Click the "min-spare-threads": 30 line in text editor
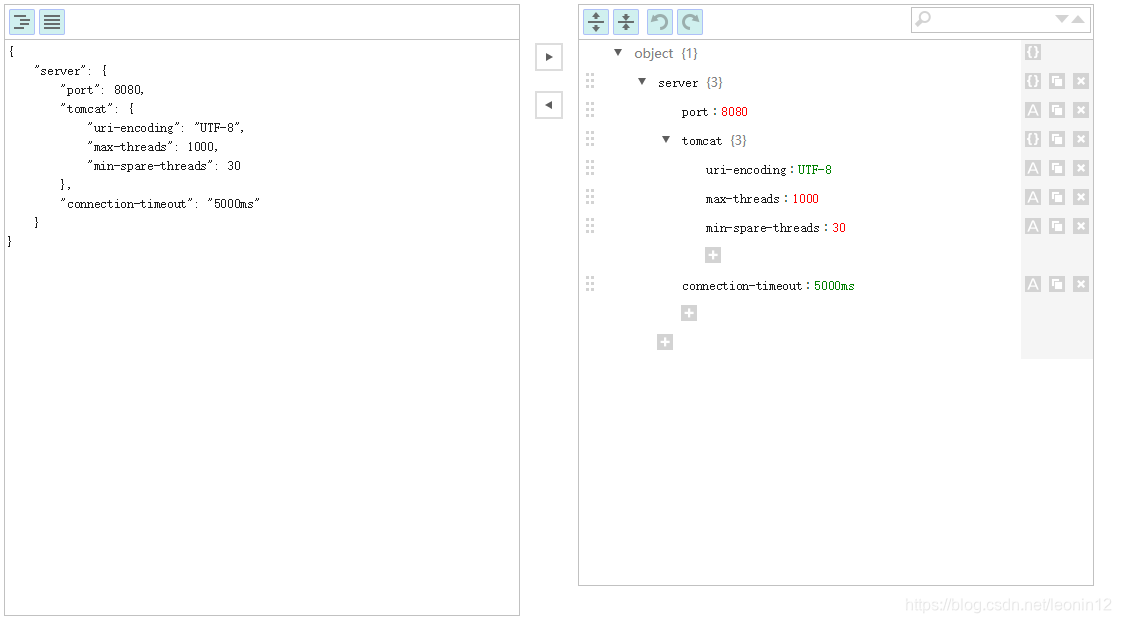This screenshot has height=623, width=1121. [x=164, y=166]
